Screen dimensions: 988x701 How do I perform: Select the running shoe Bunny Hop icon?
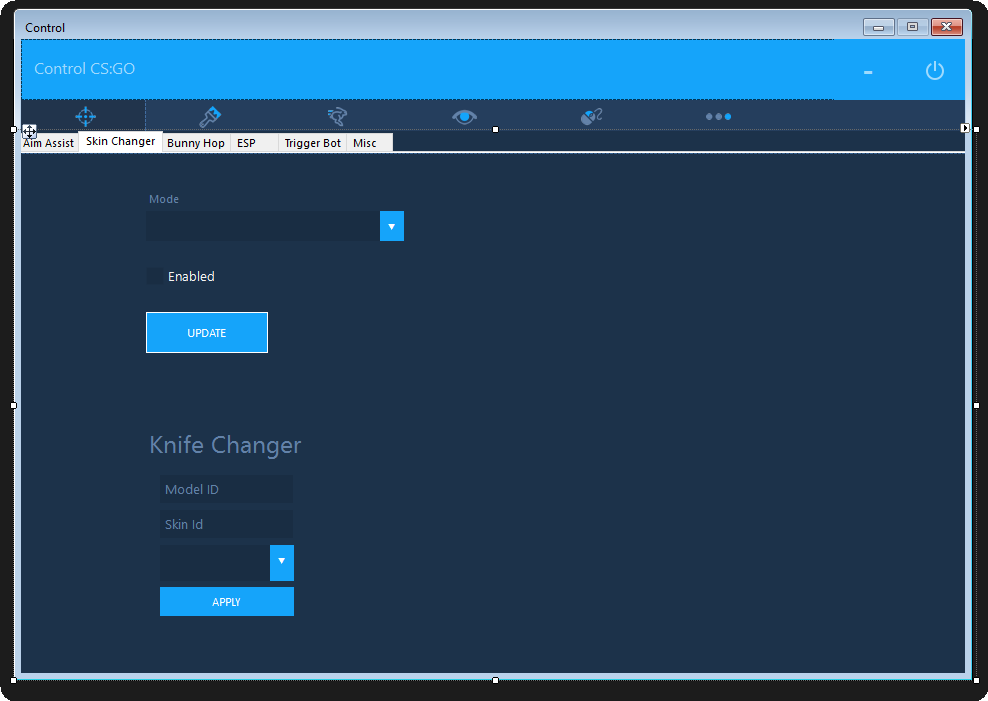pos(338,116)
